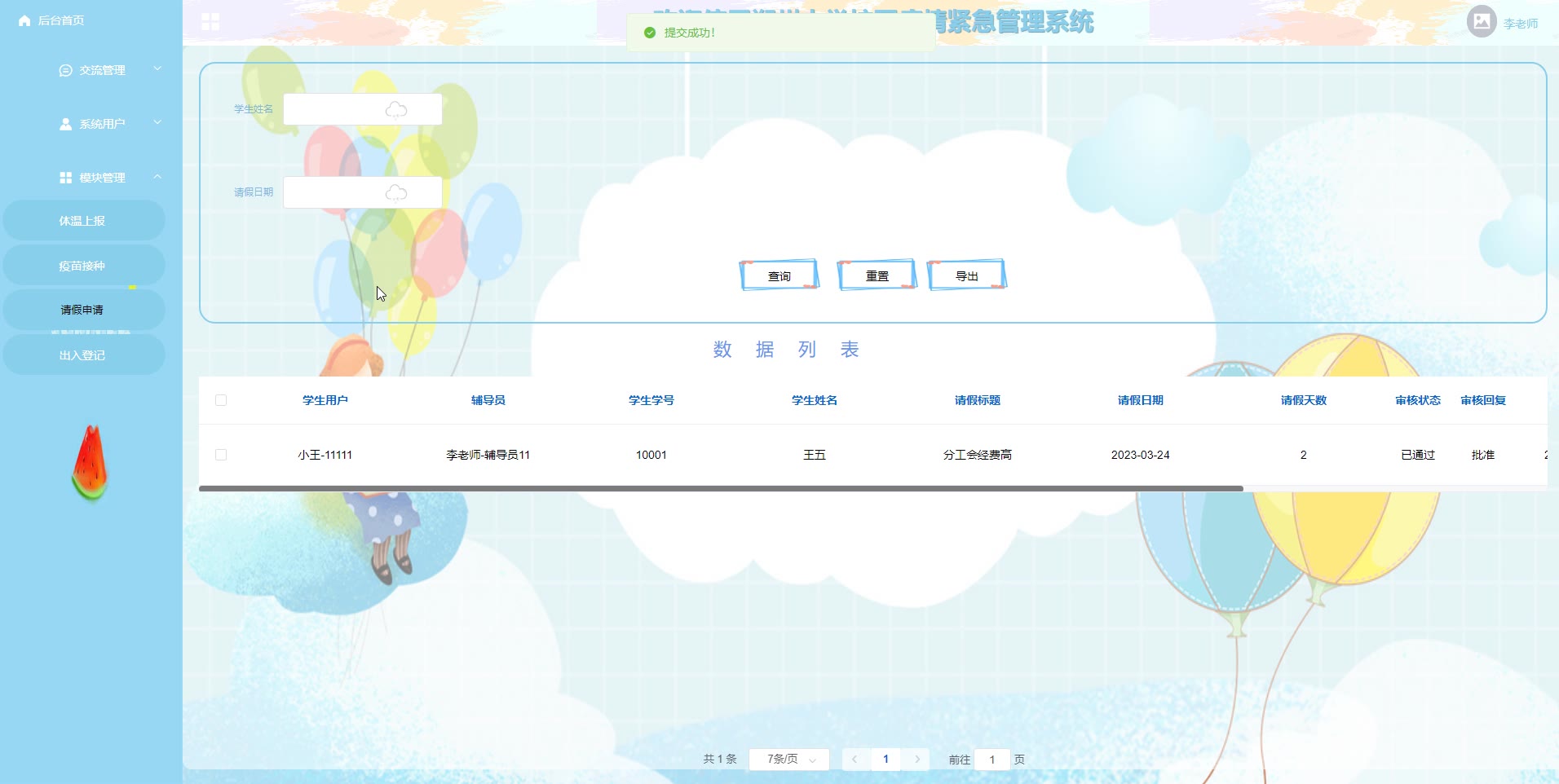Click the cloud icon in 学生姓名 field
The width and height of the screenshot is (1559, 784).
coord(396,110)
